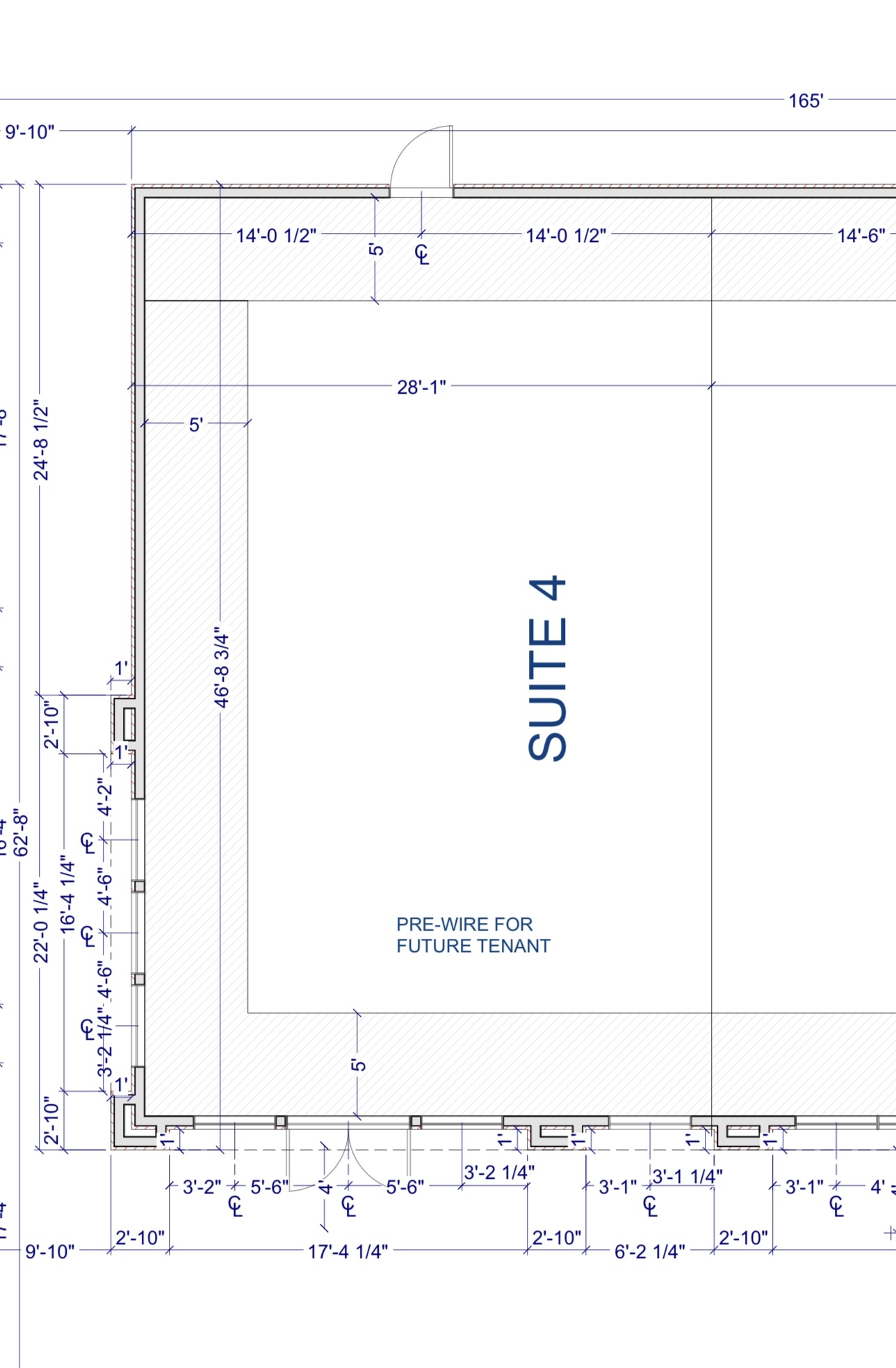Click the "FUTURE TENANT" note line
The width and height of the screenshot is (896, 1368).
(473, 946)
